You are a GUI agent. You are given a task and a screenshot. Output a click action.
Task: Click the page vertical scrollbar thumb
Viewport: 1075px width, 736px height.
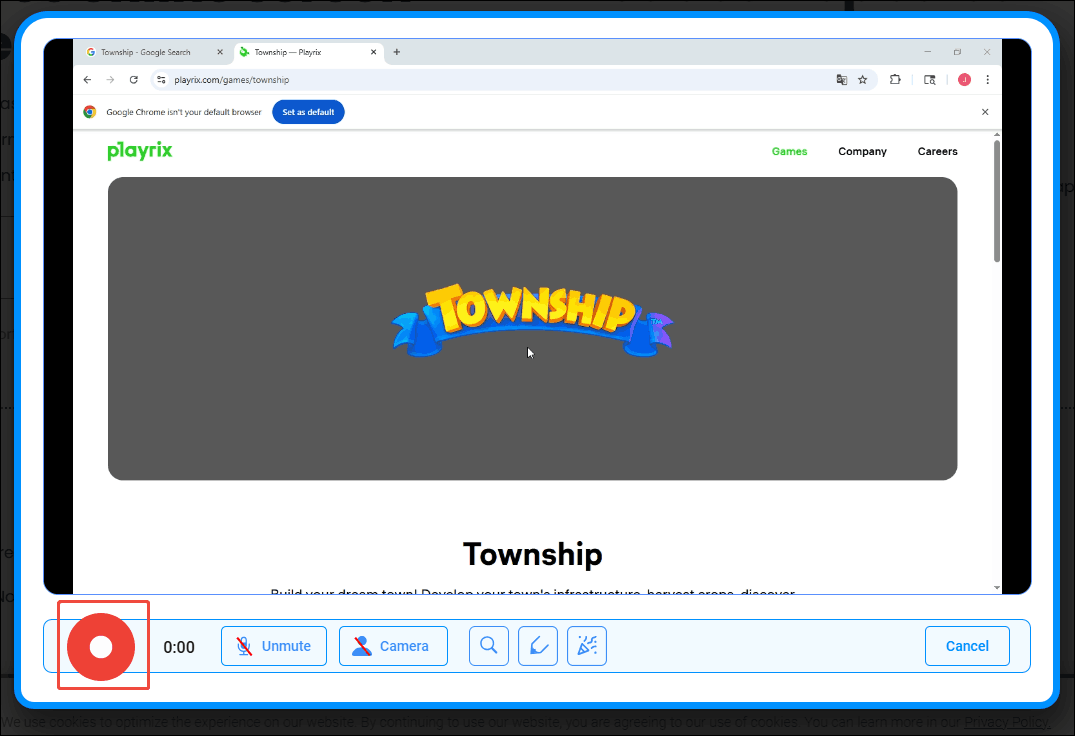[x=996, y=200]
